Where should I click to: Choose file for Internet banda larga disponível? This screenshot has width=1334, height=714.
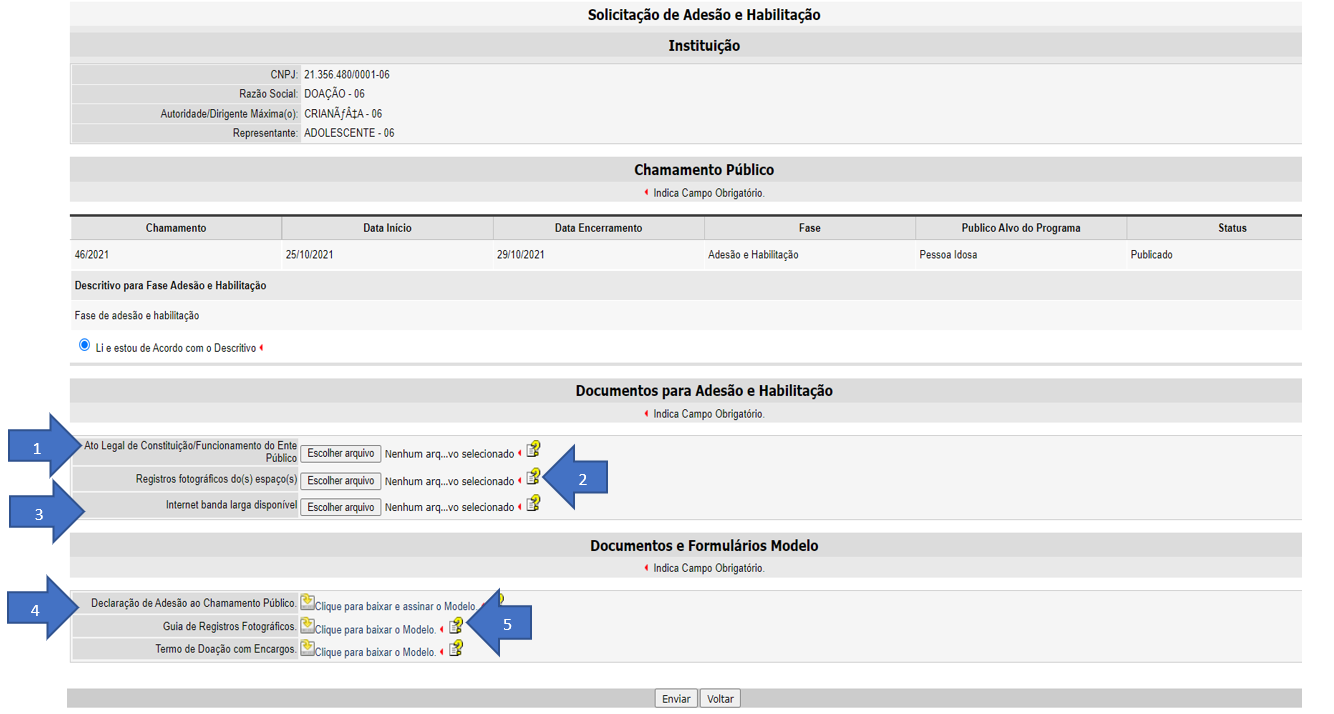click(341, 507)
